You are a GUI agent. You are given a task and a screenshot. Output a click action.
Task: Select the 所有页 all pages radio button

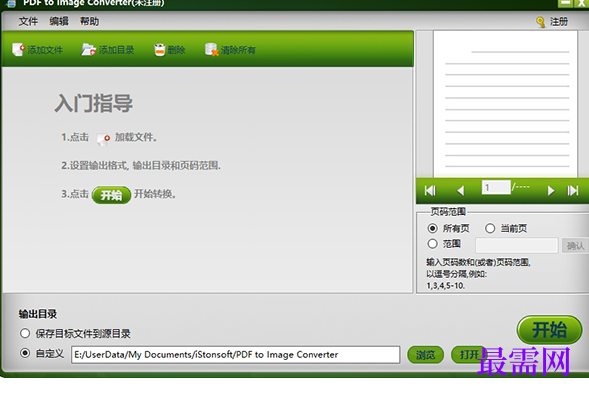[432, 228]
